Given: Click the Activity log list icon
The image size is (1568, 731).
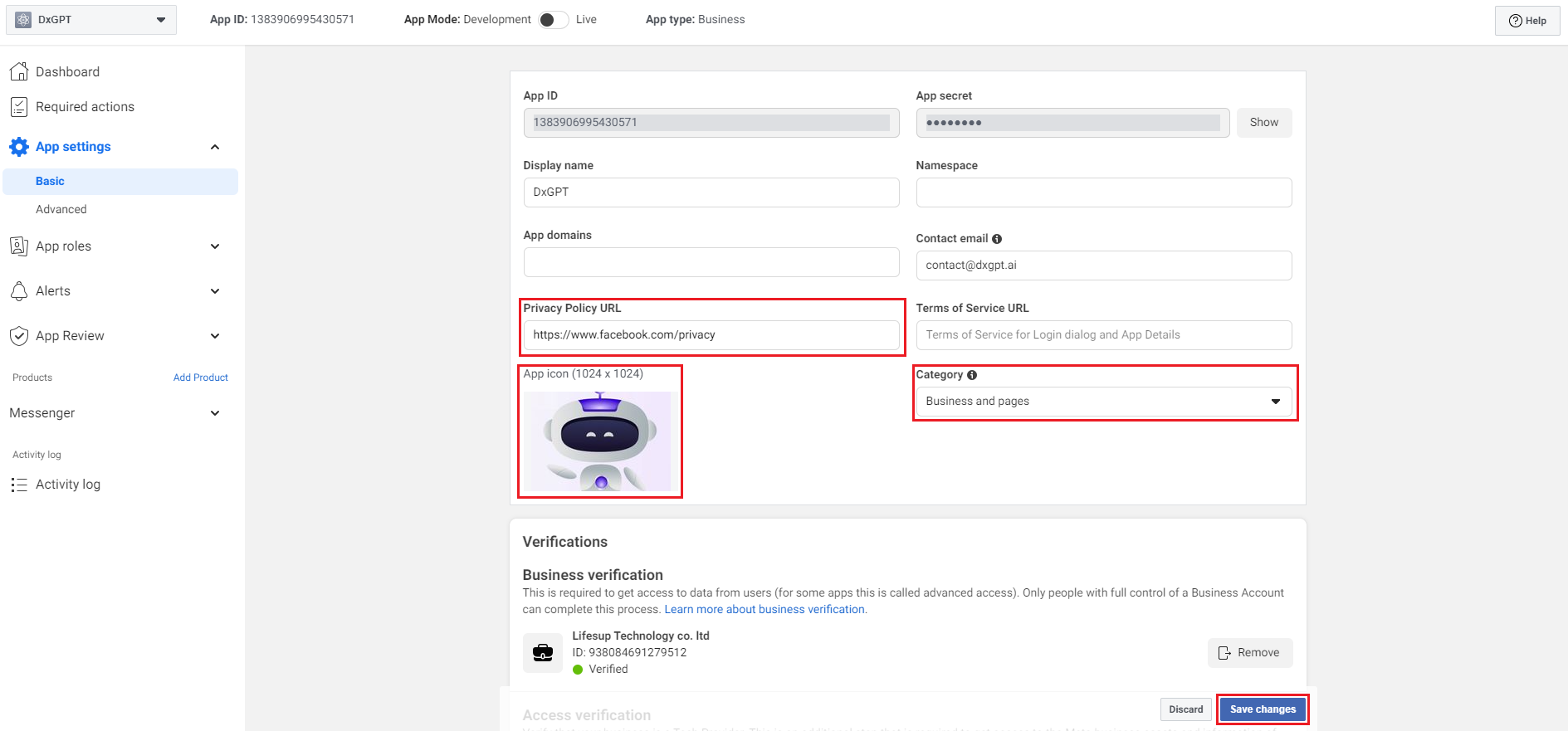Looking at the screenshot, I should [18, 485].
